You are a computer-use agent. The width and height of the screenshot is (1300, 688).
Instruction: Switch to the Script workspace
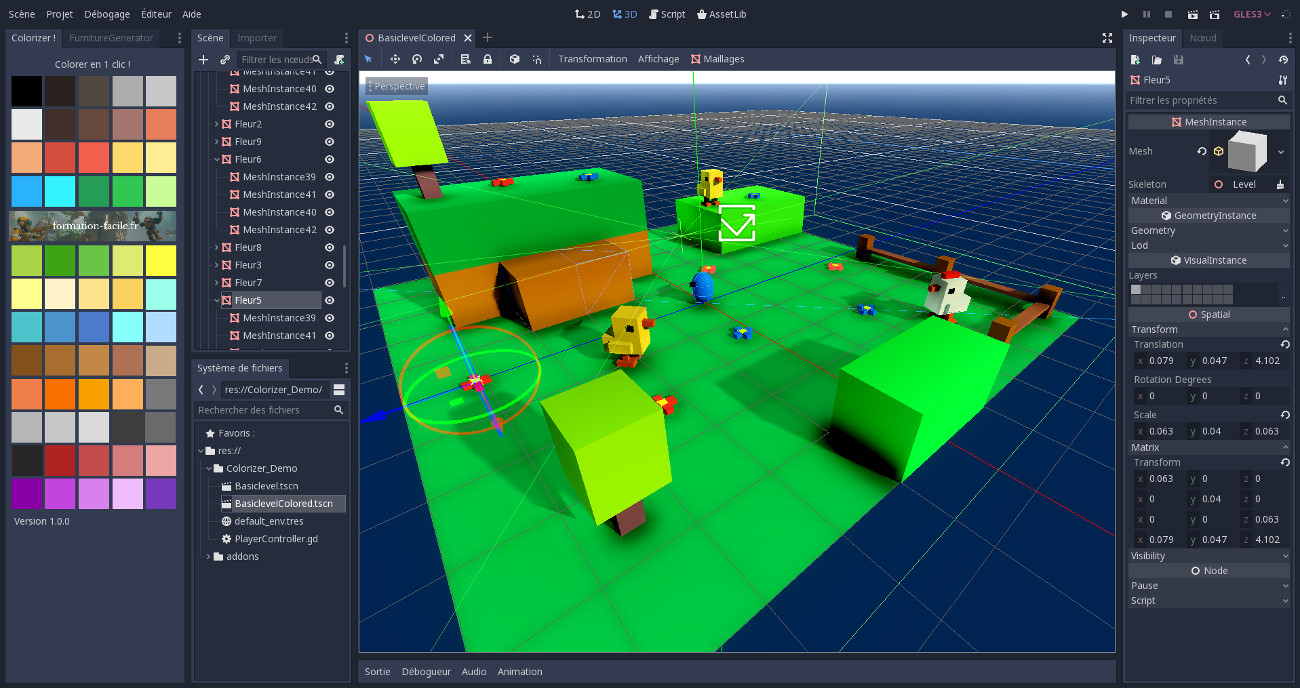click(x=667, y=14)
